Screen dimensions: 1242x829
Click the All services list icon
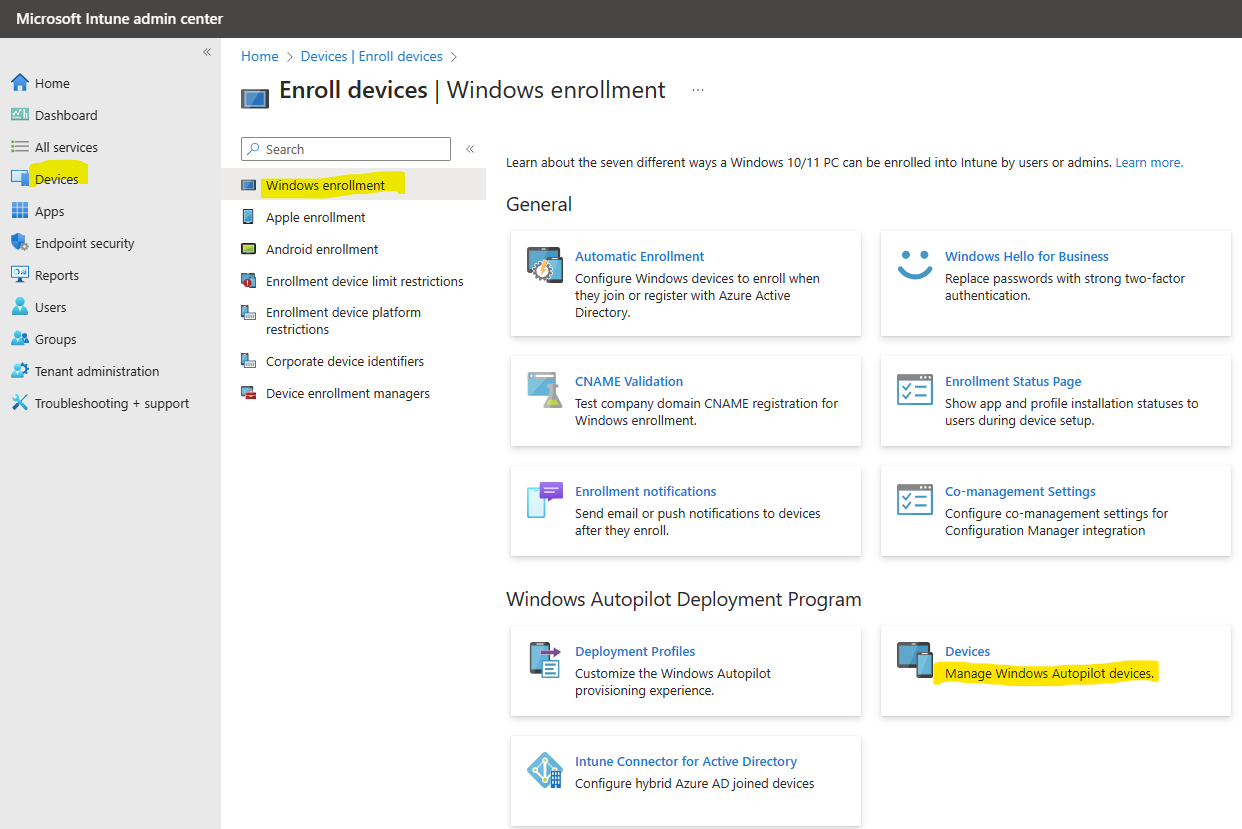click(x=20, y=147)
